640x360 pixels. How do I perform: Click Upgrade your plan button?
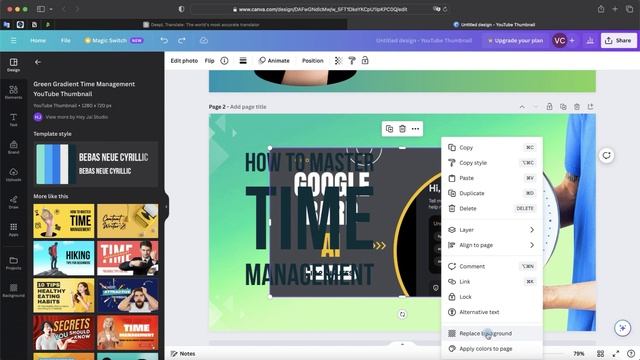pos(515,40)
